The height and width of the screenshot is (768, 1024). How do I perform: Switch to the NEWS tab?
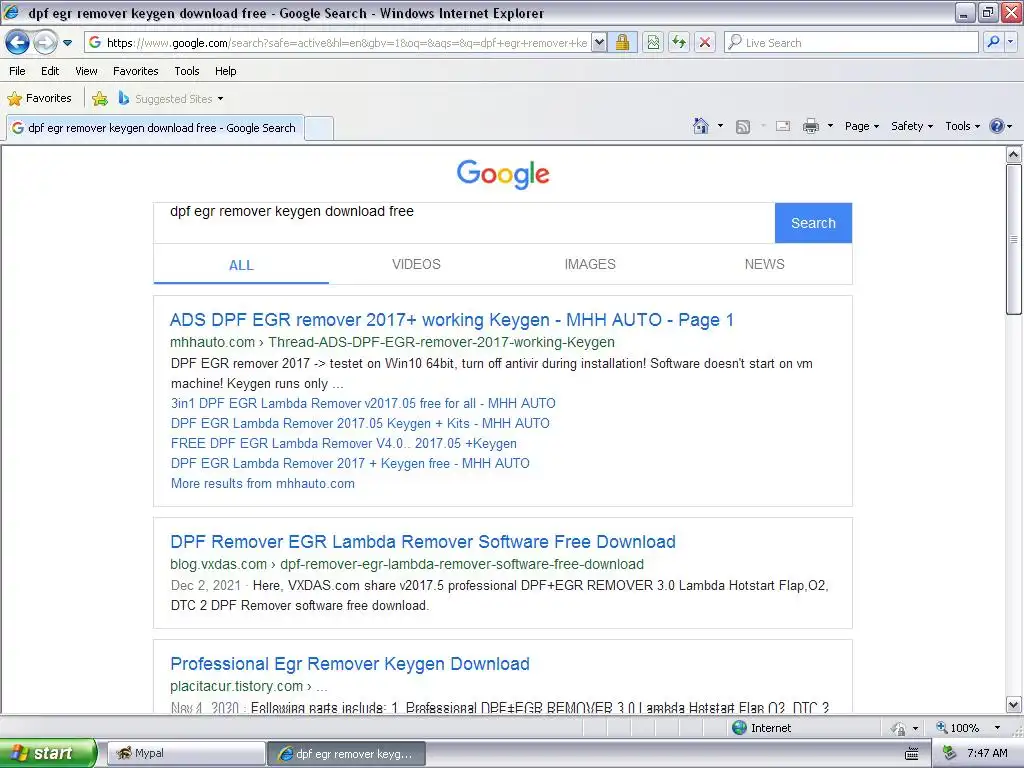tap(764, 264)
